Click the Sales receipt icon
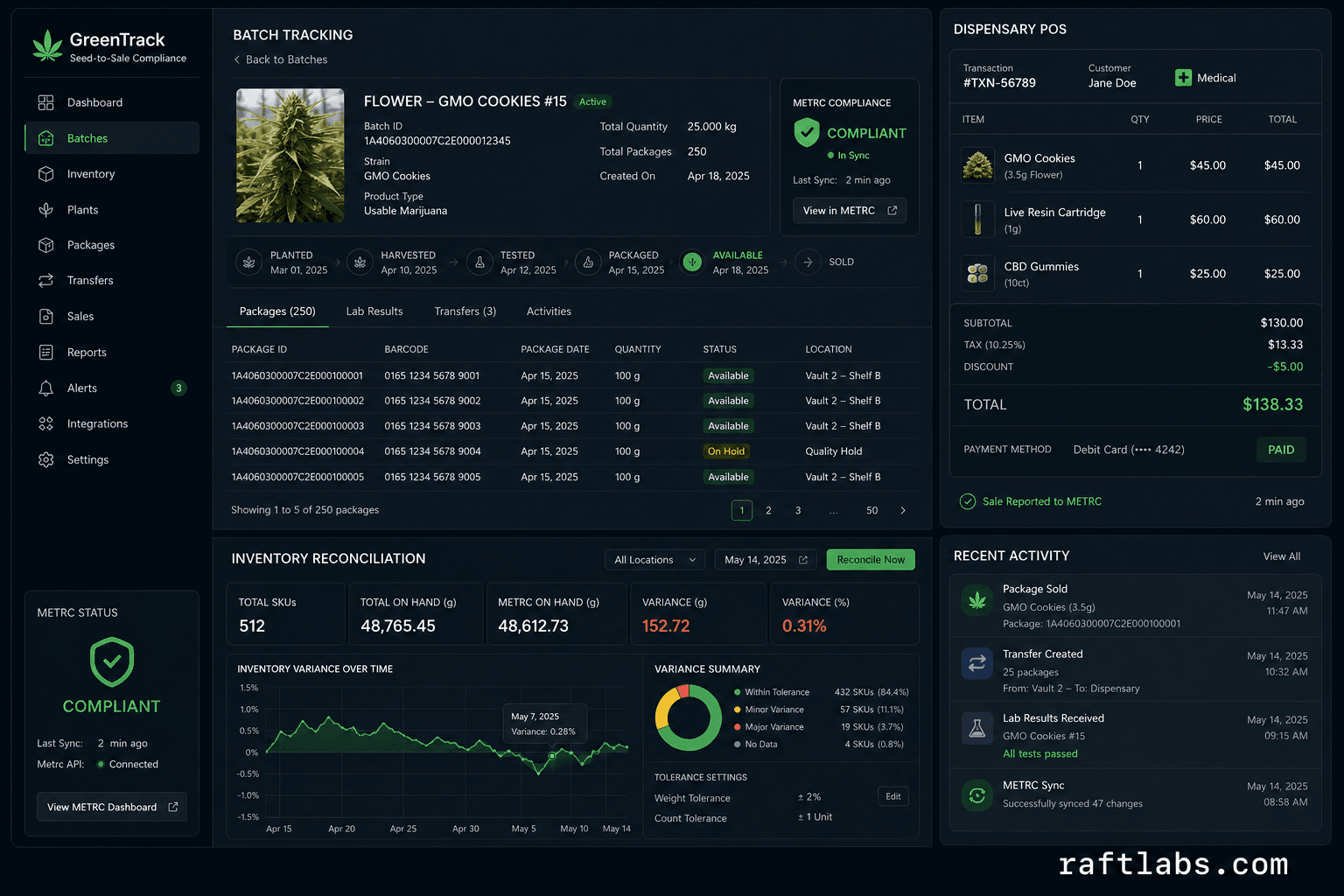1344x896 pixels. coord(46,317)
